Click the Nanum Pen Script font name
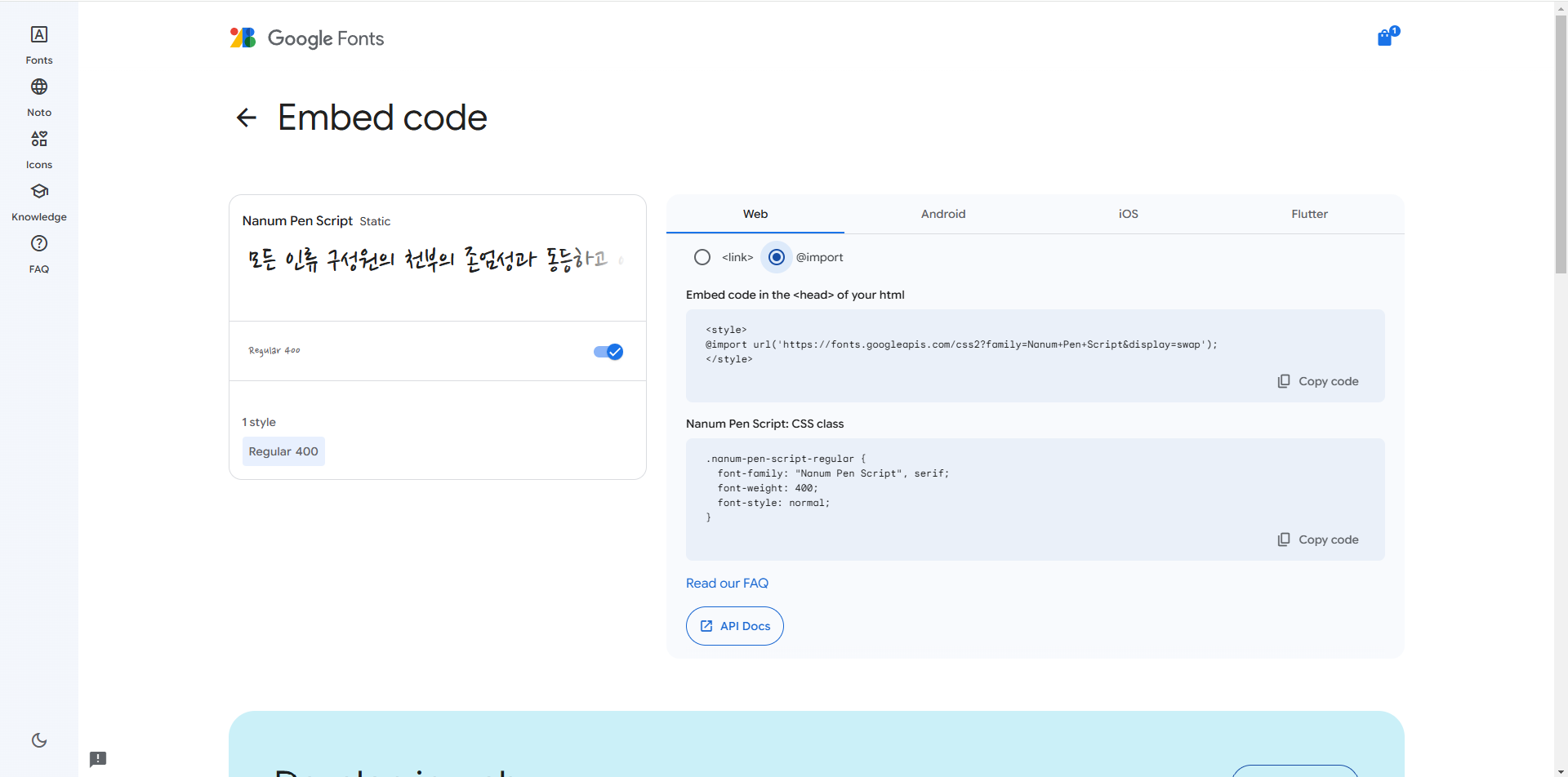 coord(297,220)
